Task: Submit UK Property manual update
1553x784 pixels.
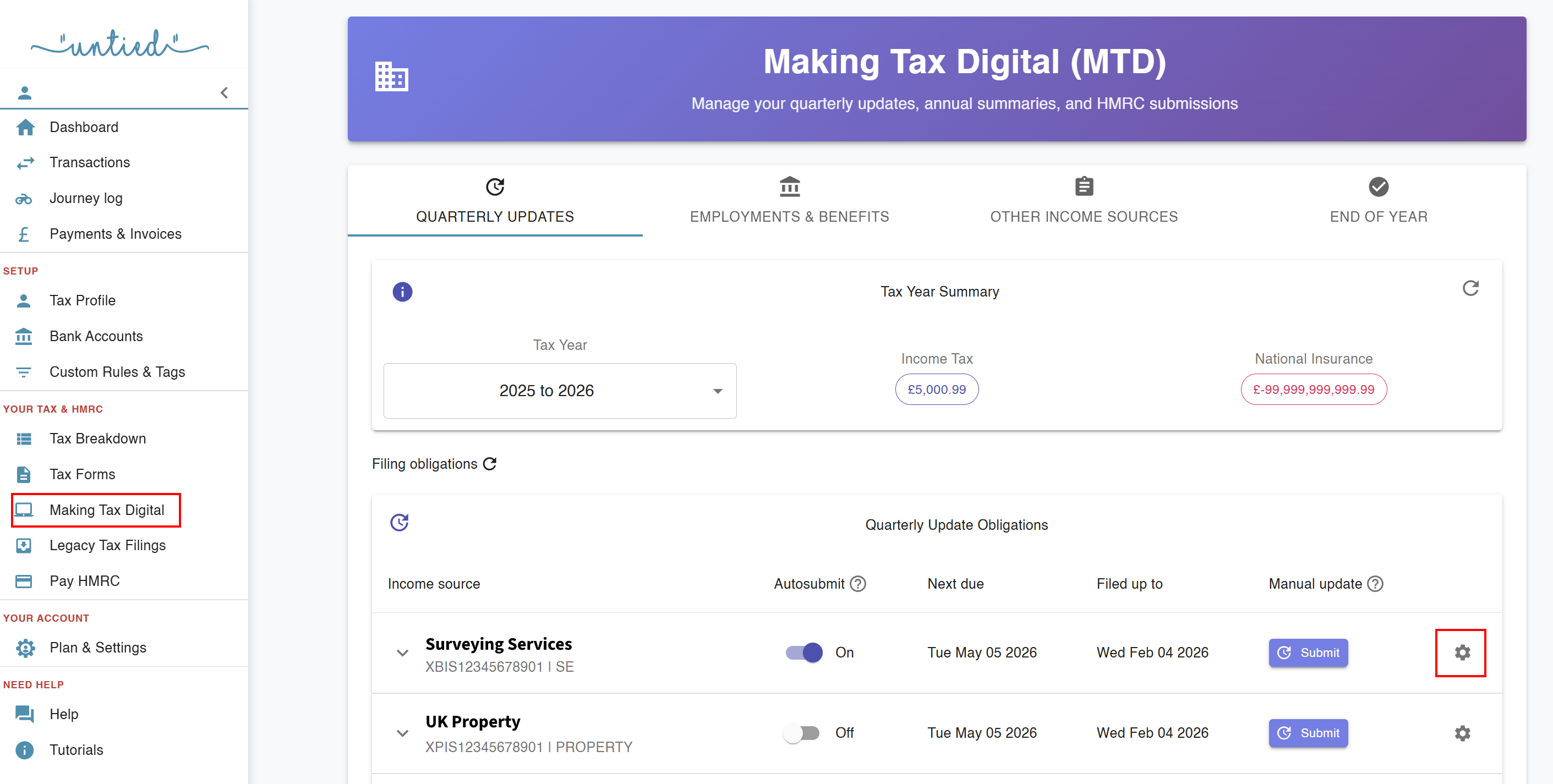Action: click(1308, 733)
